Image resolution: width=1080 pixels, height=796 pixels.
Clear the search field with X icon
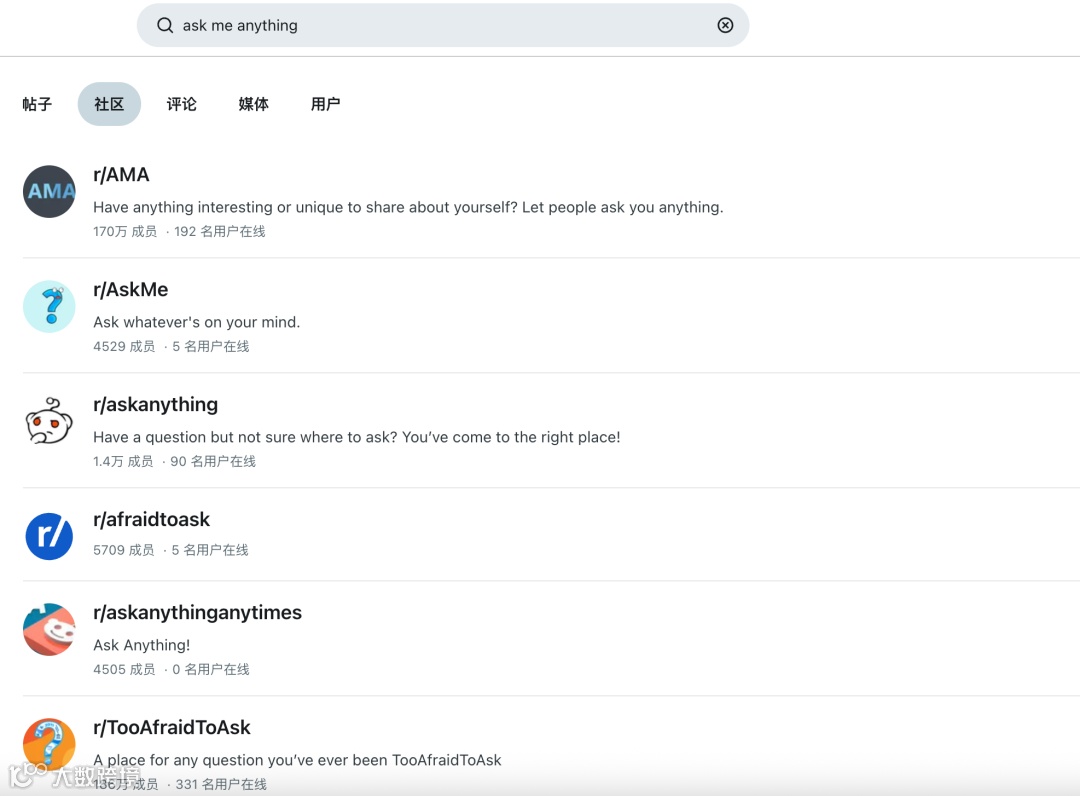pos(725,25)
